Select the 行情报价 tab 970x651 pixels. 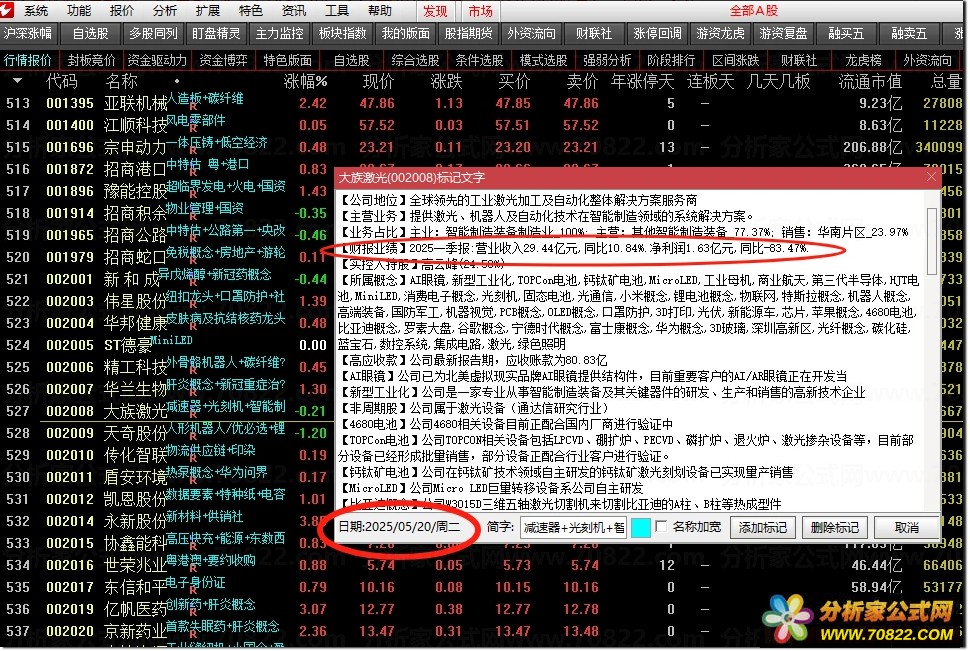[28, 60]
